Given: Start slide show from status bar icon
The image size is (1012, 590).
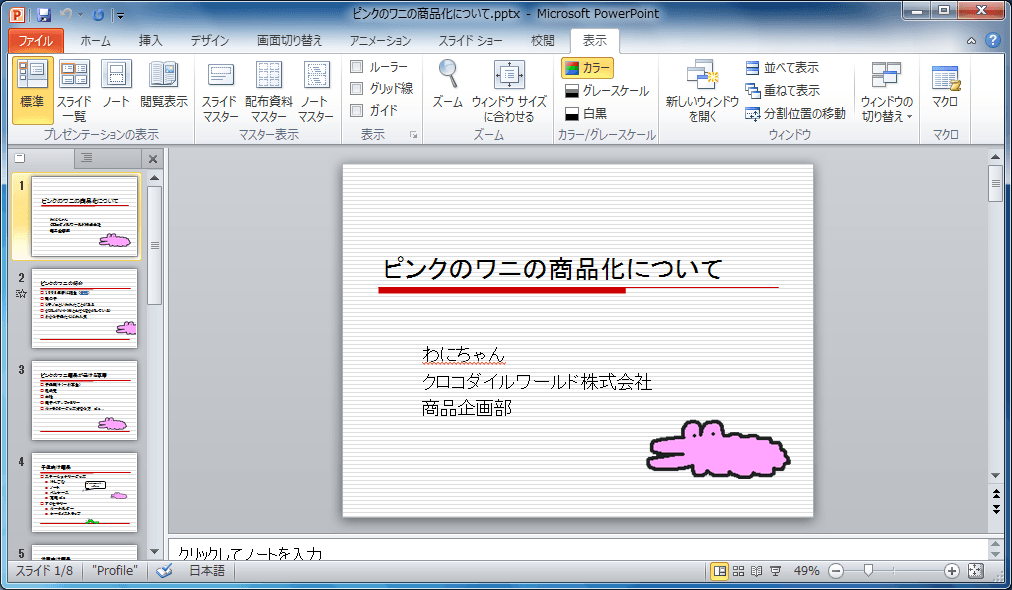Looking at the screenshot, I should click(x=775, y=571).
